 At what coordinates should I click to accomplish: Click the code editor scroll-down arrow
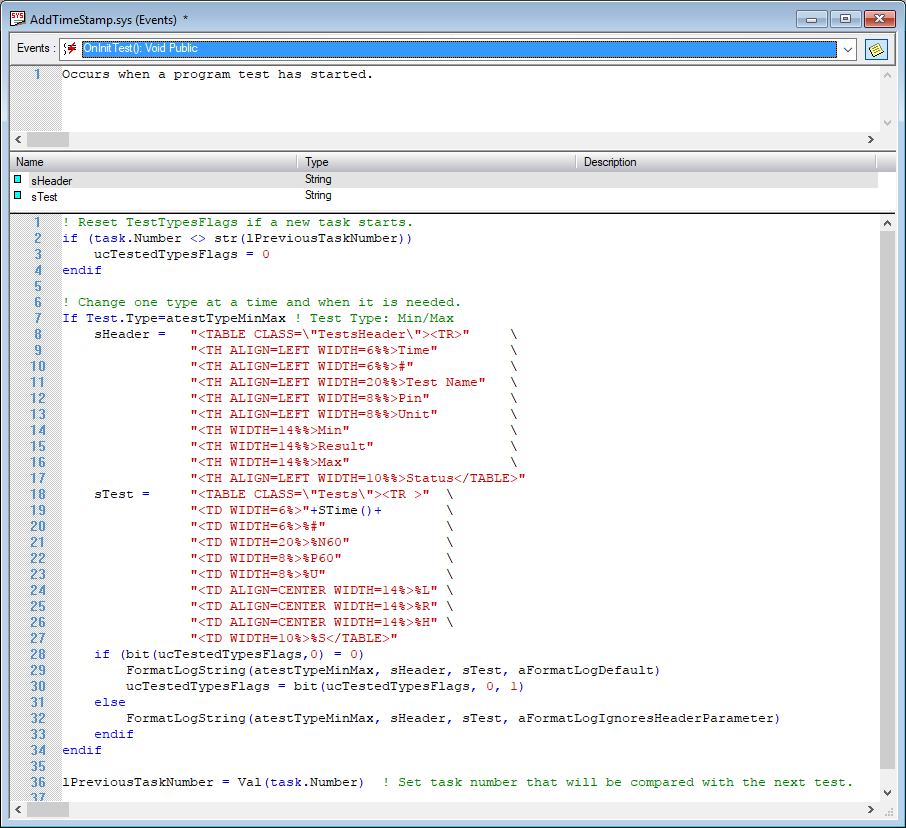887,792
